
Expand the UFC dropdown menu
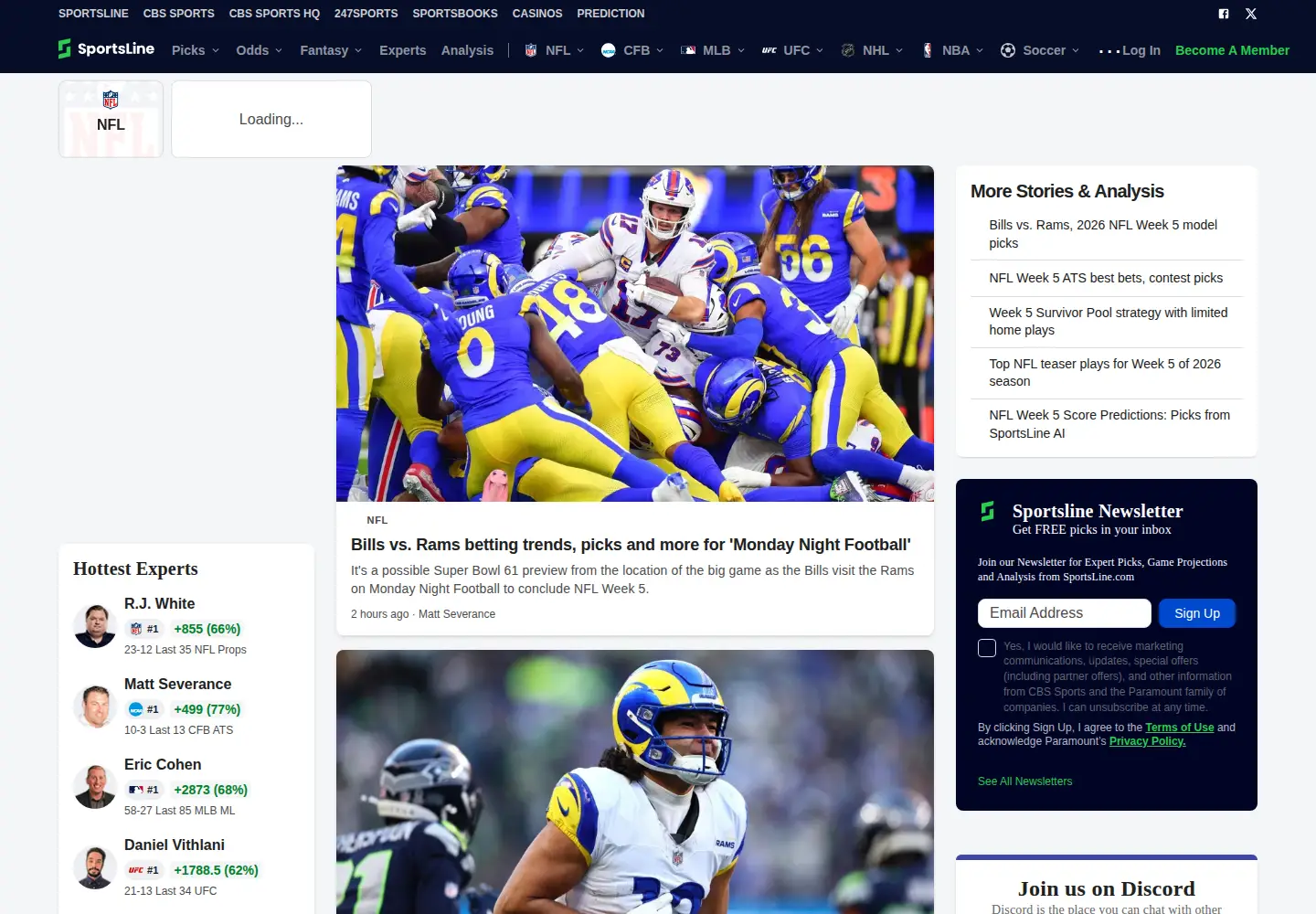[x=793, y=50]
